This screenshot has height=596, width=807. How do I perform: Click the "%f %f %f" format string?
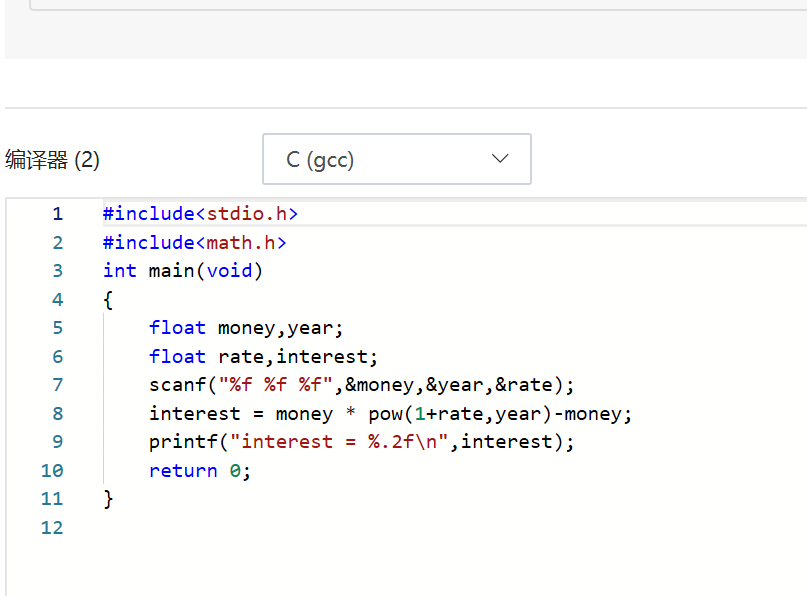coord(277,385)
